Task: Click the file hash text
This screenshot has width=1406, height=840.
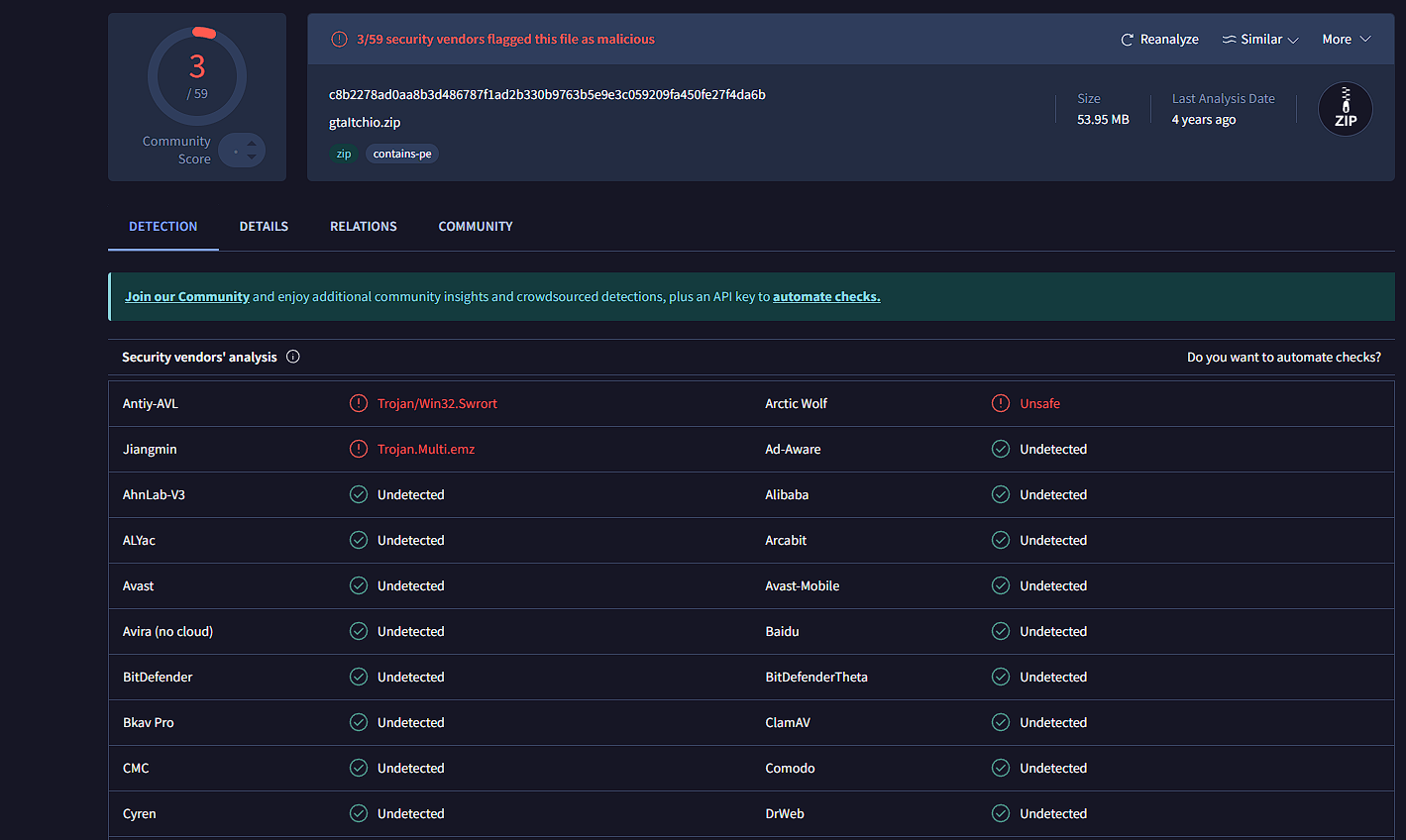Action: coord(547,95)
